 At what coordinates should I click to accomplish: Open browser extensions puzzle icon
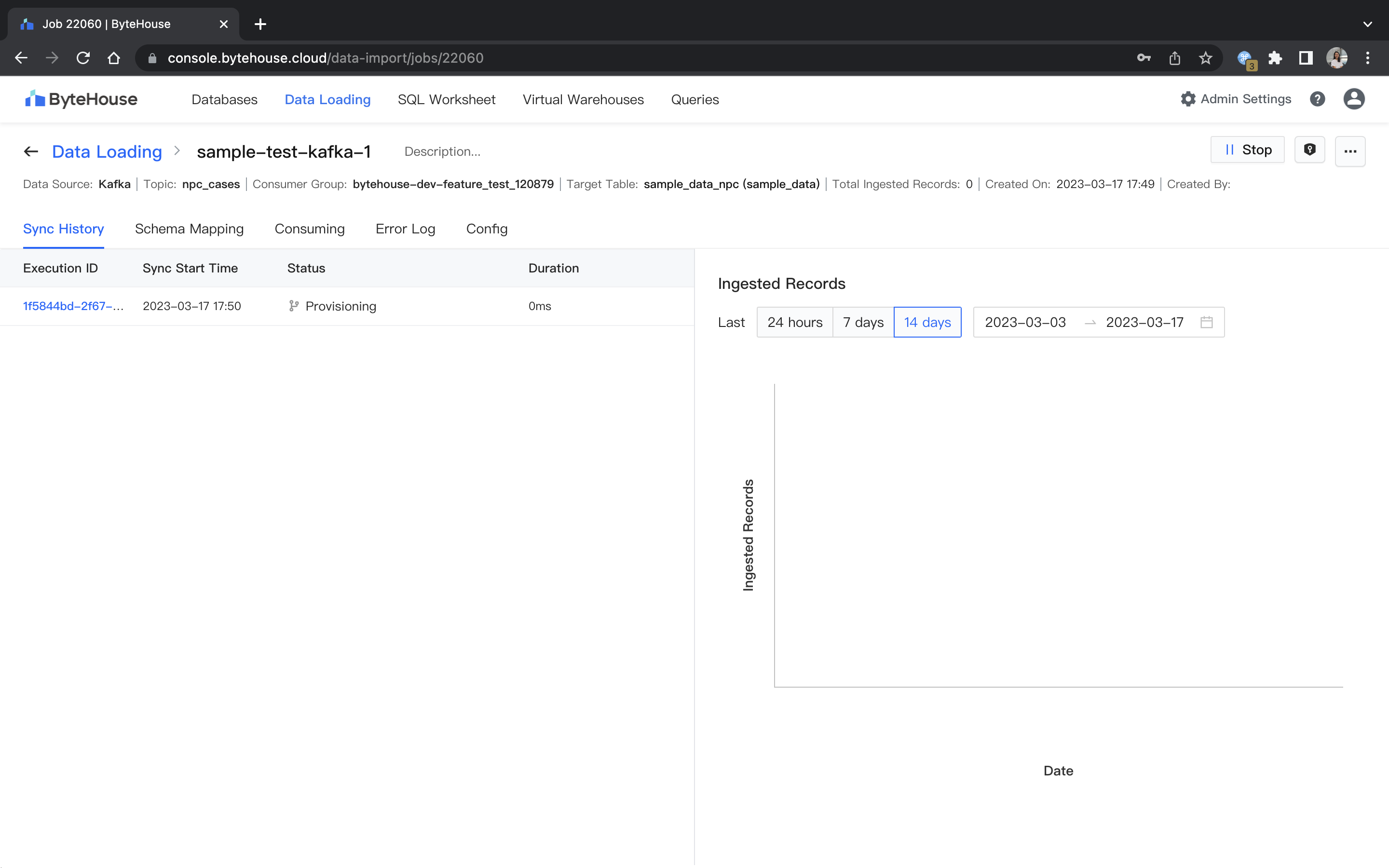click(x=1275, y=58)
